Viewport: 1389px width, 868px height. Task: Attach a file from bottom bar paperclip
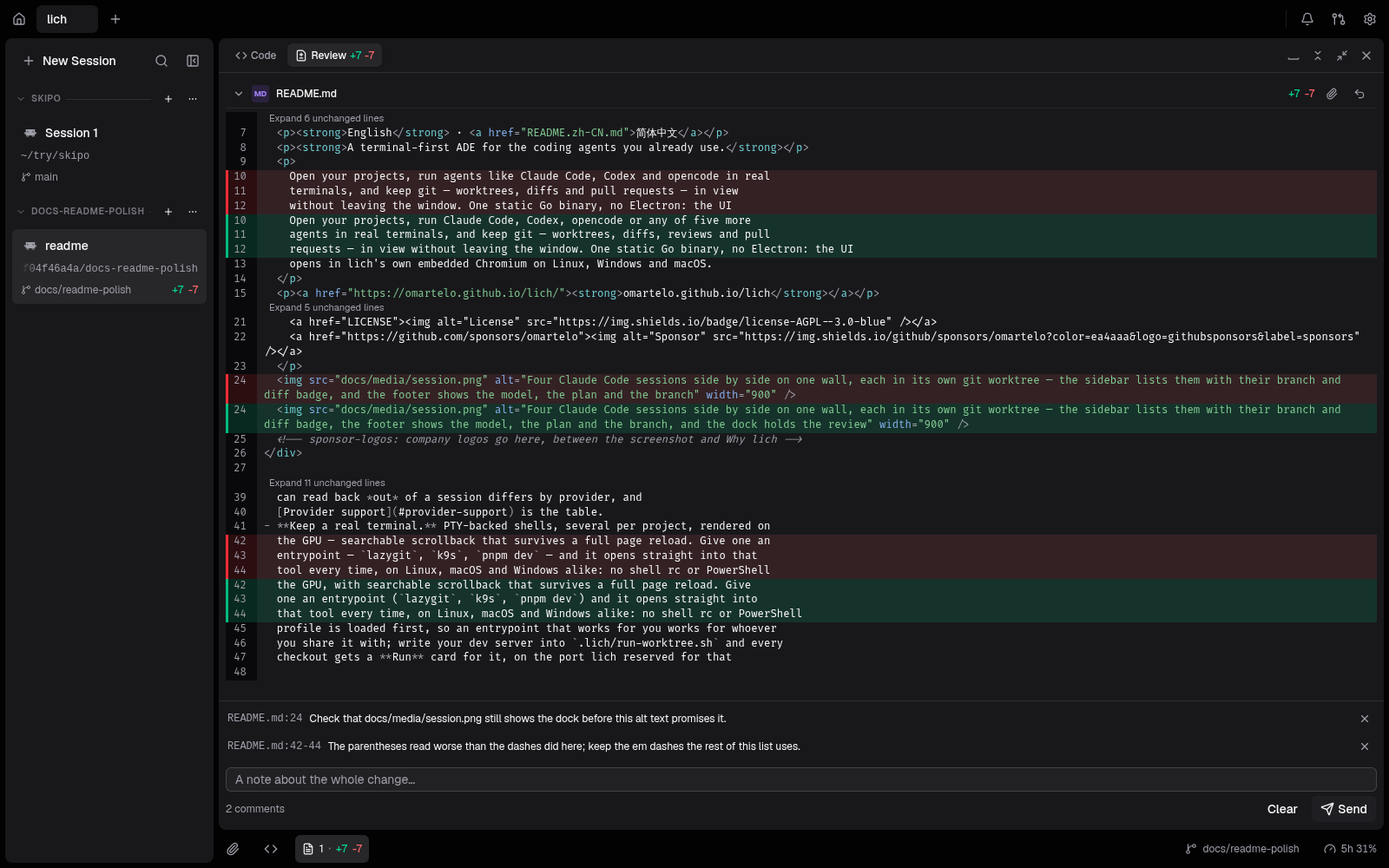click(233, 849)
